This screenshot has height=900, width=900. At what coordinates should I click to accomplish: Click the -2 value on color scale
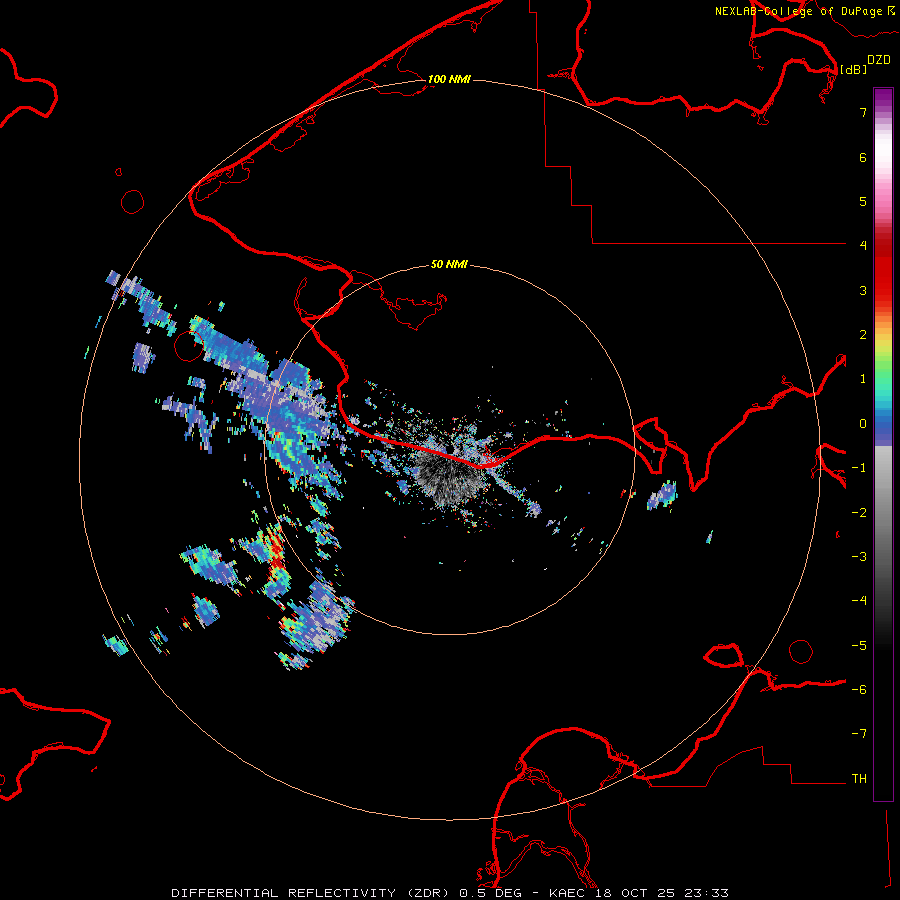(x=859, y=513)
